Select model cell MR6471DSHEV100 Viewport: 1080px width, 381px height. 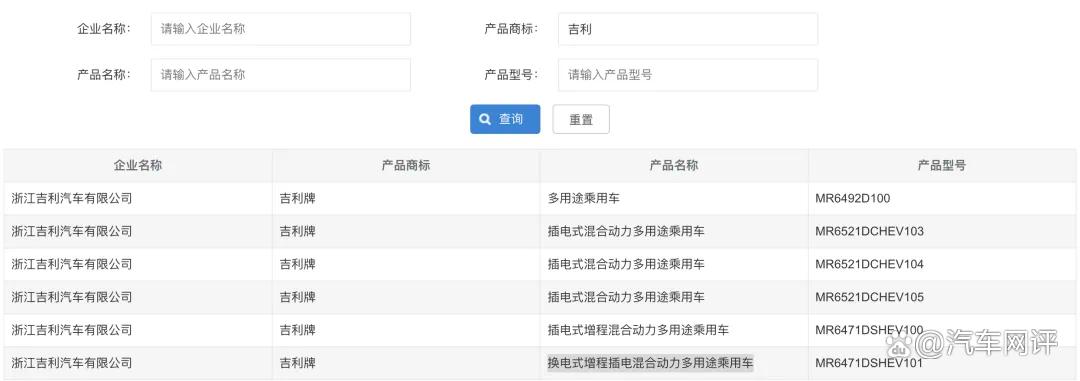[869, 330]
